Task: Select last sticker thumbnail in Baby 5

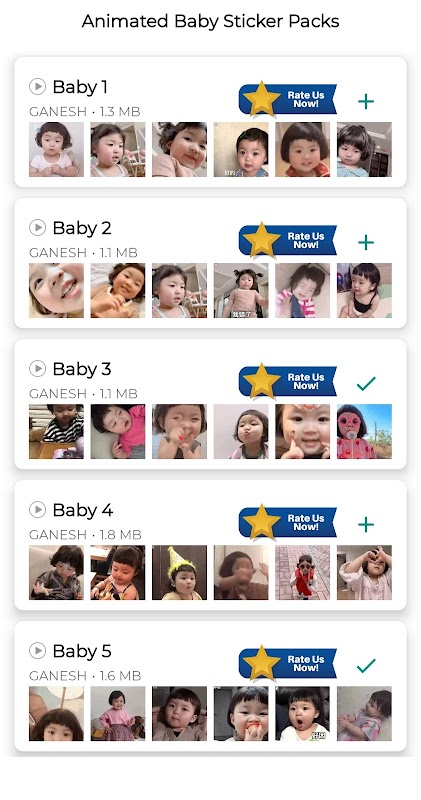Action: (x=364, y=714)
